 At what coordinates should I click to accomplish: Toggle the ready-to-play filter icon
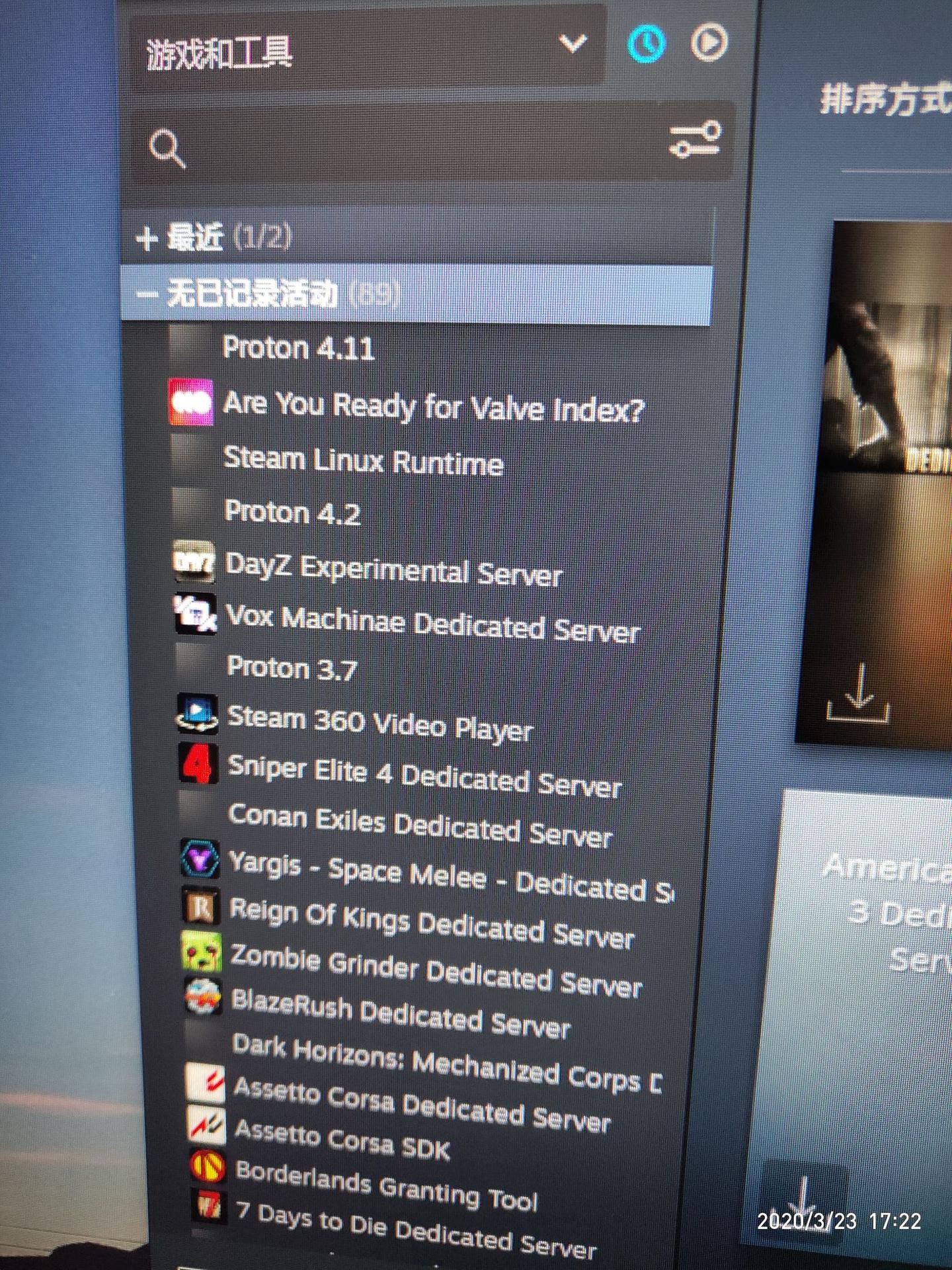click(x=709, y=43)
